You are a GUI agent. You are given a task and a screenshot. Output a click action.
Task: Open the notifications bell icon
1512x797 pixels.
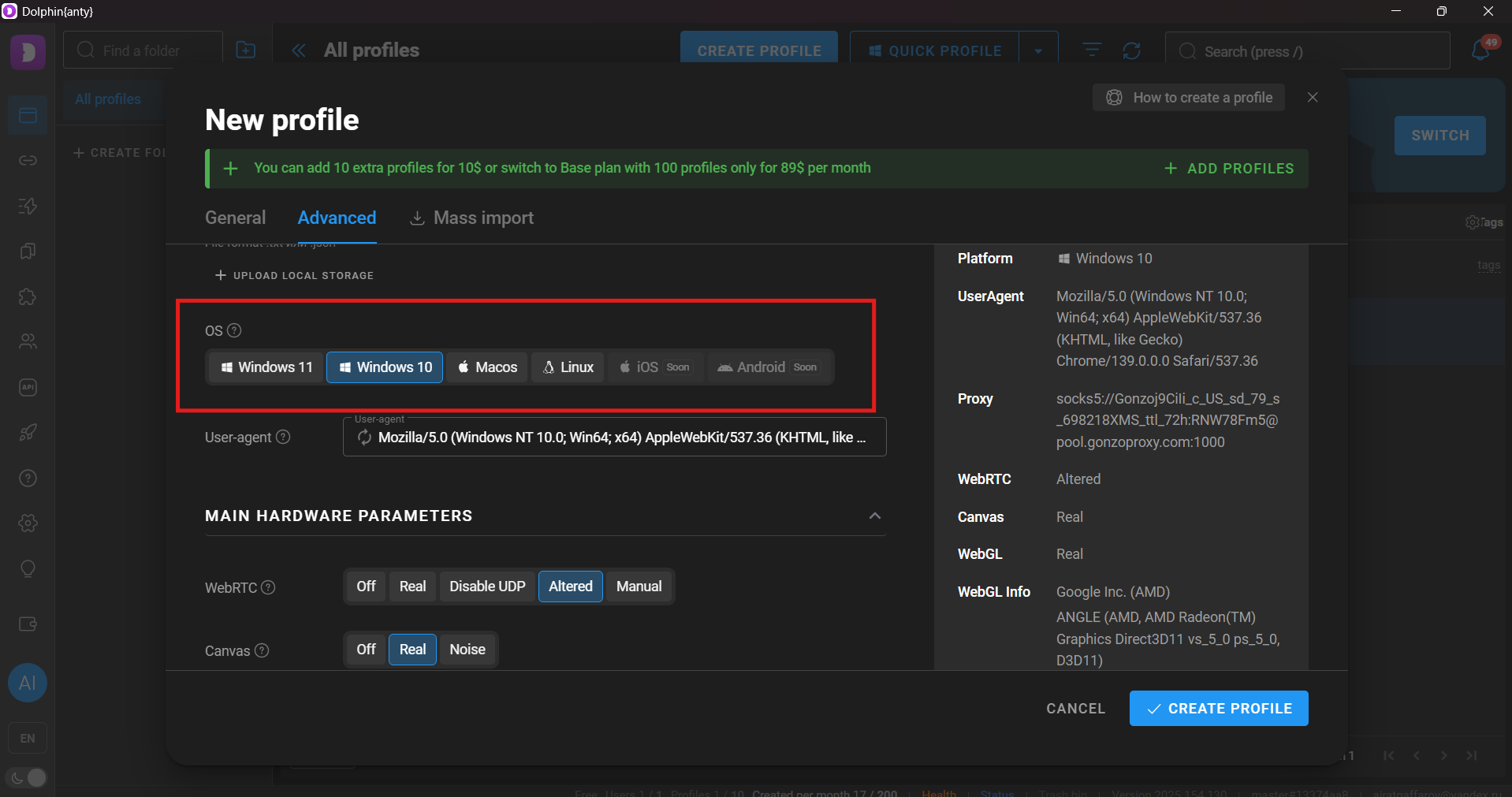tap(1480, 50)
